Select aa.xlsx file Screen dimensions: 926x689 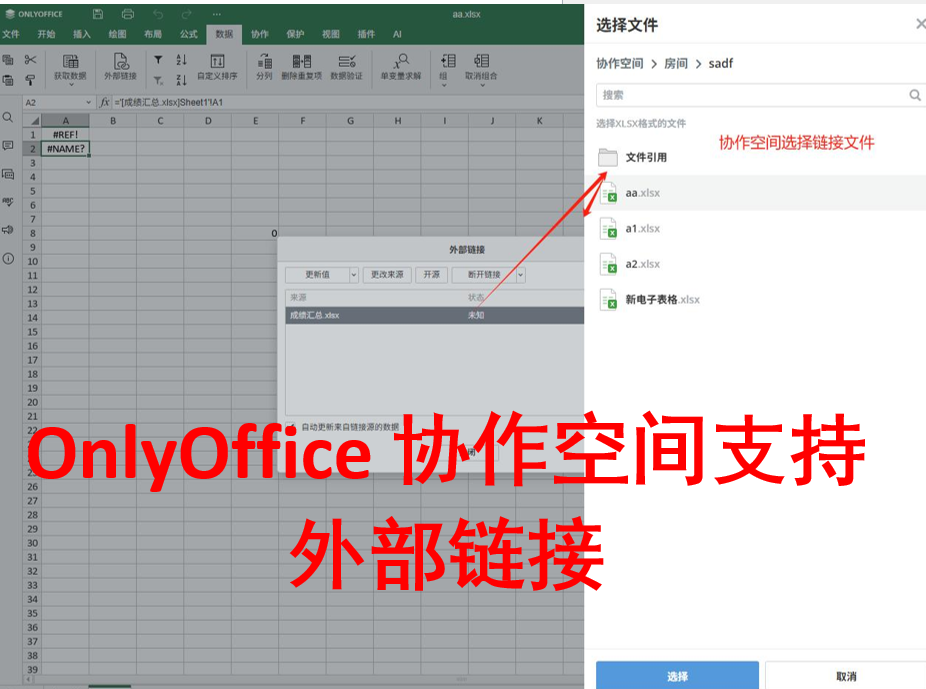pos(755,193)
